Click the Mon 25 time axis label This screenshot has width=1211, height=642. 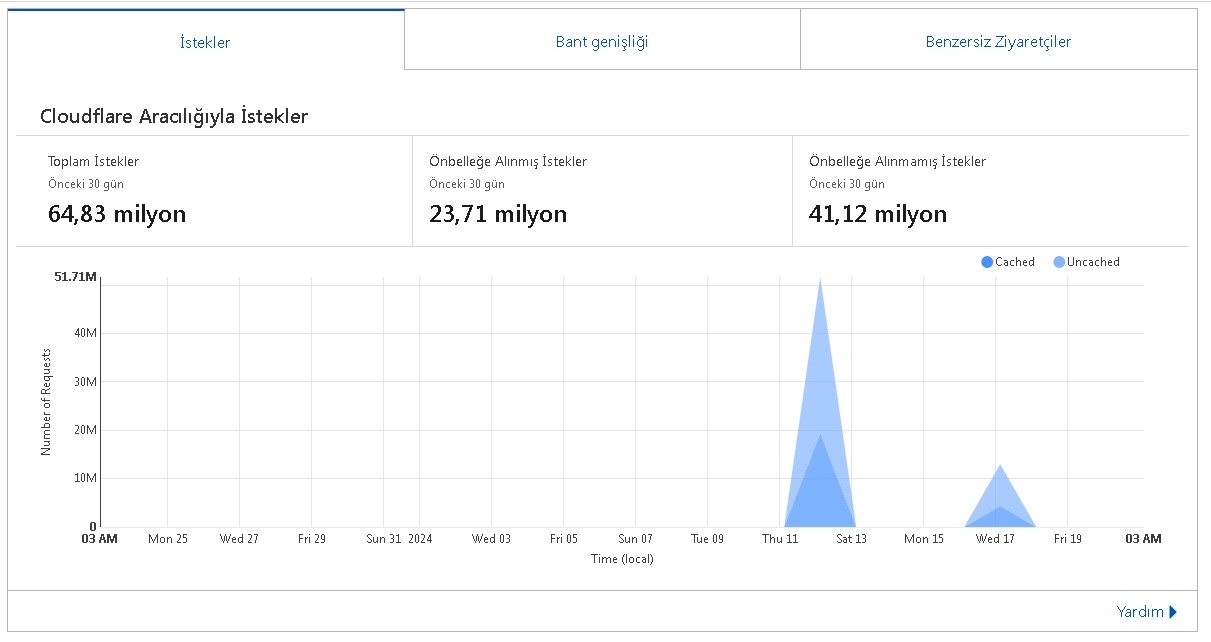coord(167,539)
